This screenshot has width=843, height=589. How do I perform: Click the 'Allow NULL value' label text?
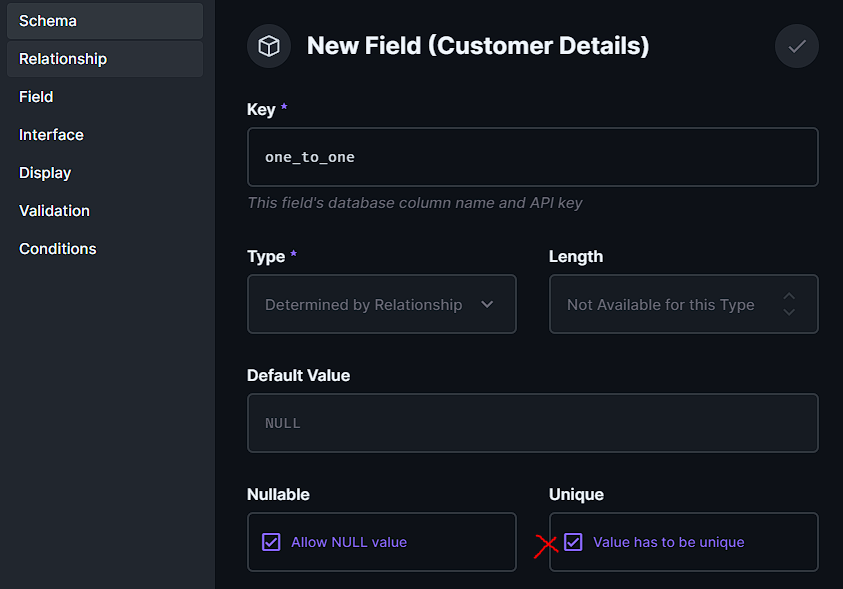click(x=348, y=542)
